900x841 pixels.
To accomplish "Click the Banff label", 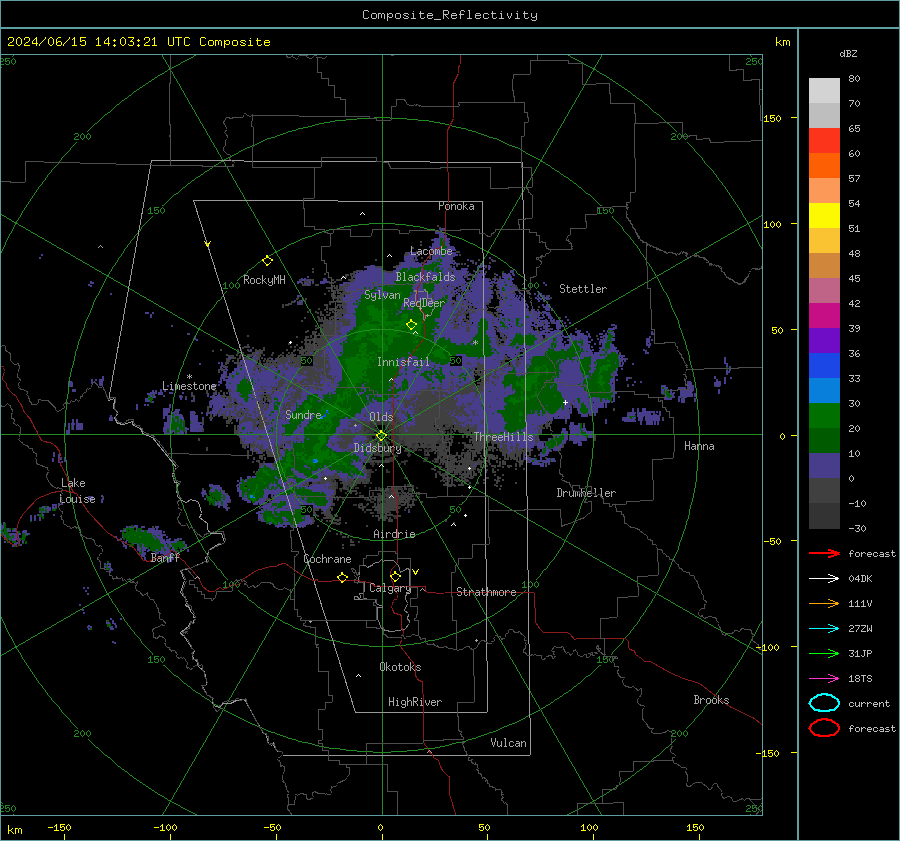I will point(165,558).
